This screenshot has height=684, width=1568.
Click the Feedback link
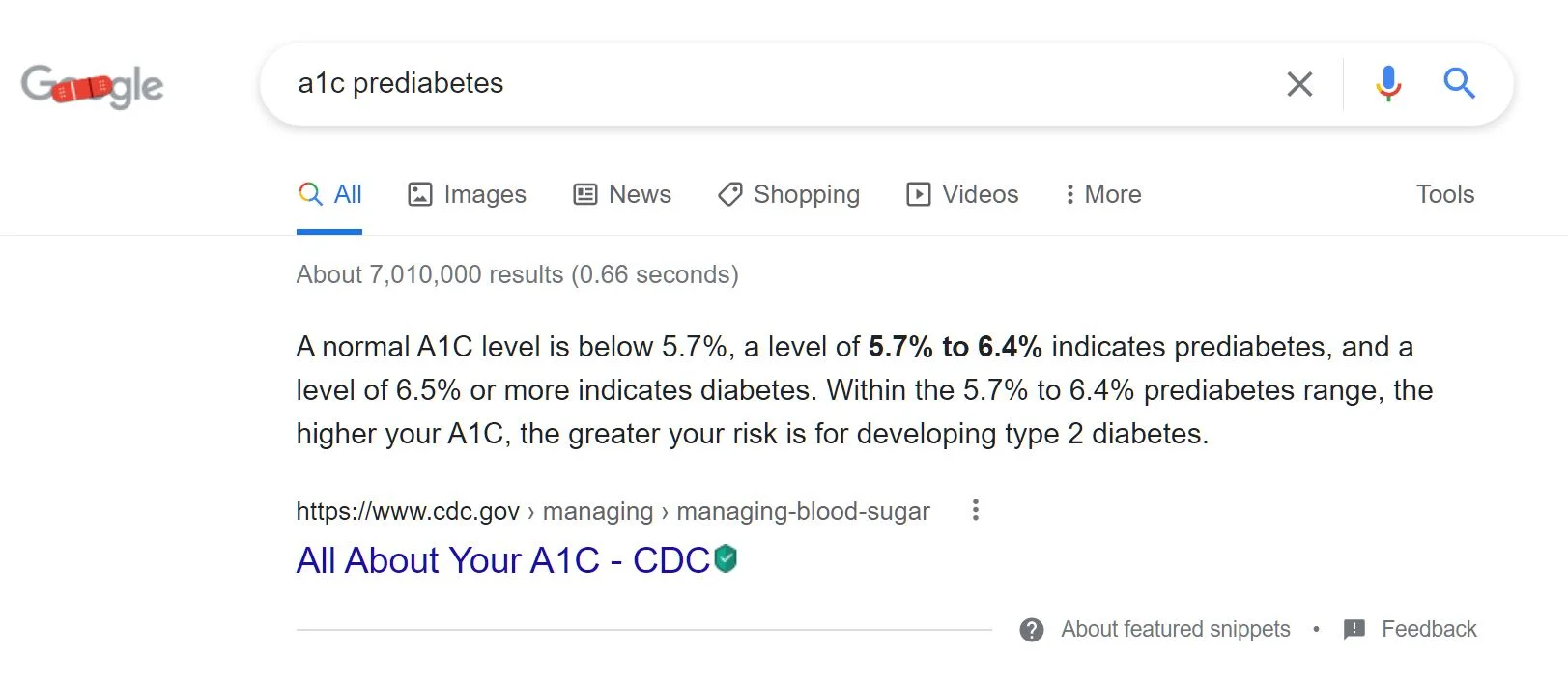(x=1429, y=629)
